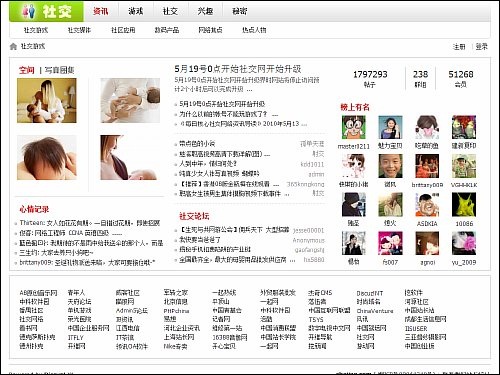
Task: Open the 热点人物 submenu item
Action: tap(254, 30)
